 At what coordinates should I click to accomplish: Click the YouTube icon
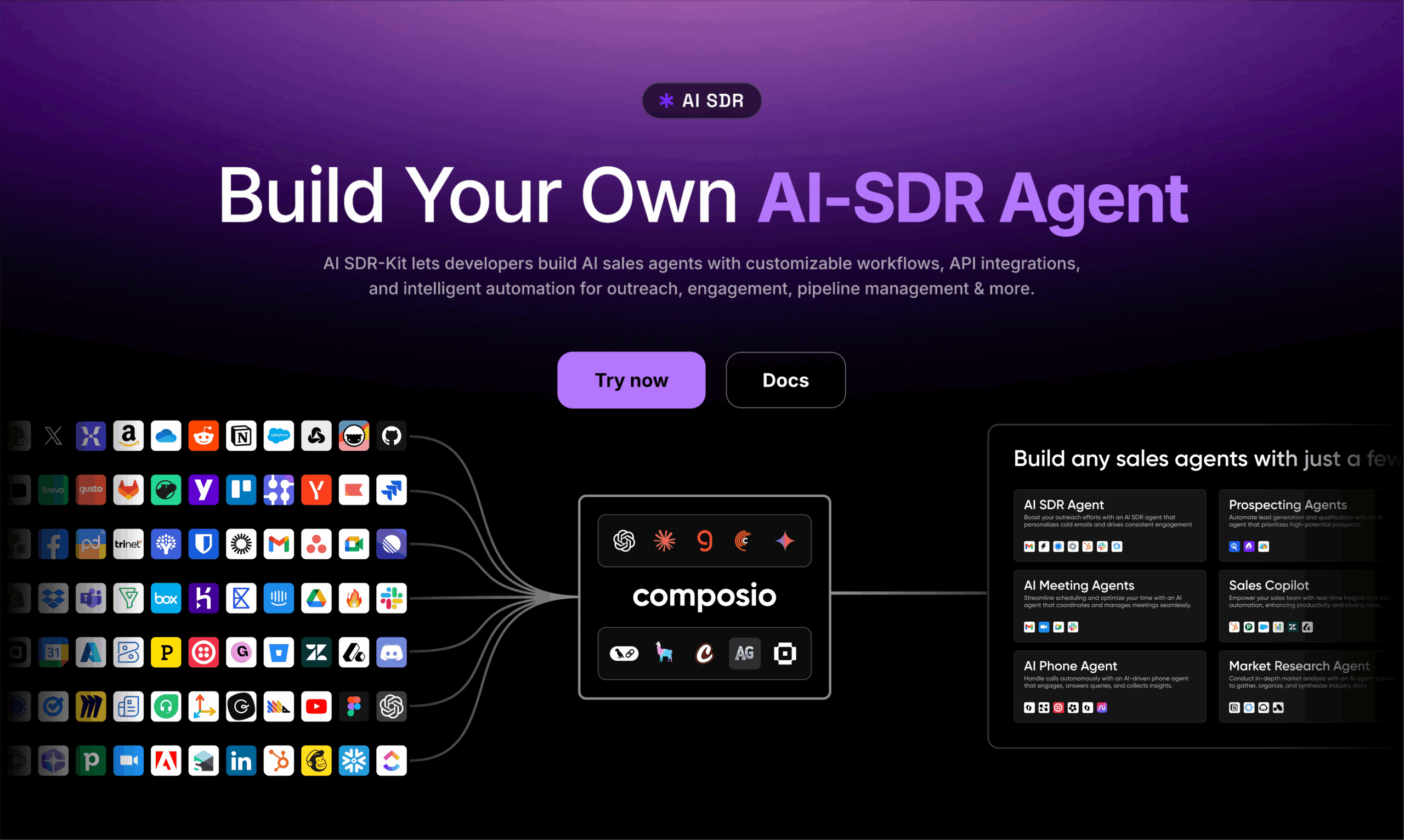(316, 706)
